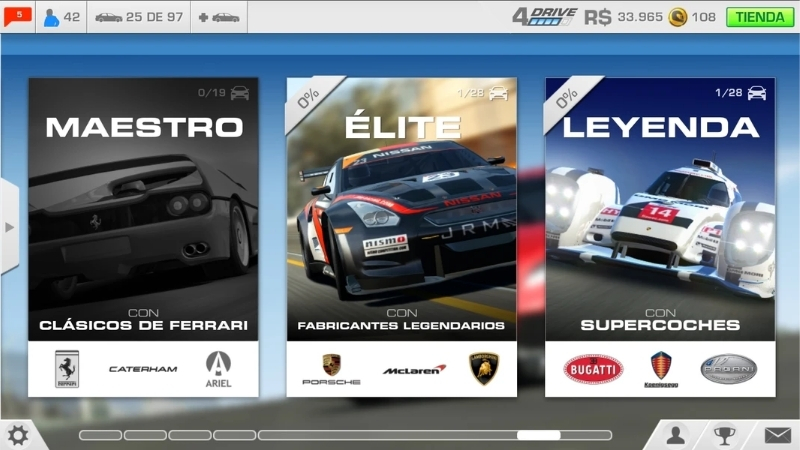This screenshot has height=450, width=800.
Task: Tap the white scroll position indicator
Action: tap(539, 435)
